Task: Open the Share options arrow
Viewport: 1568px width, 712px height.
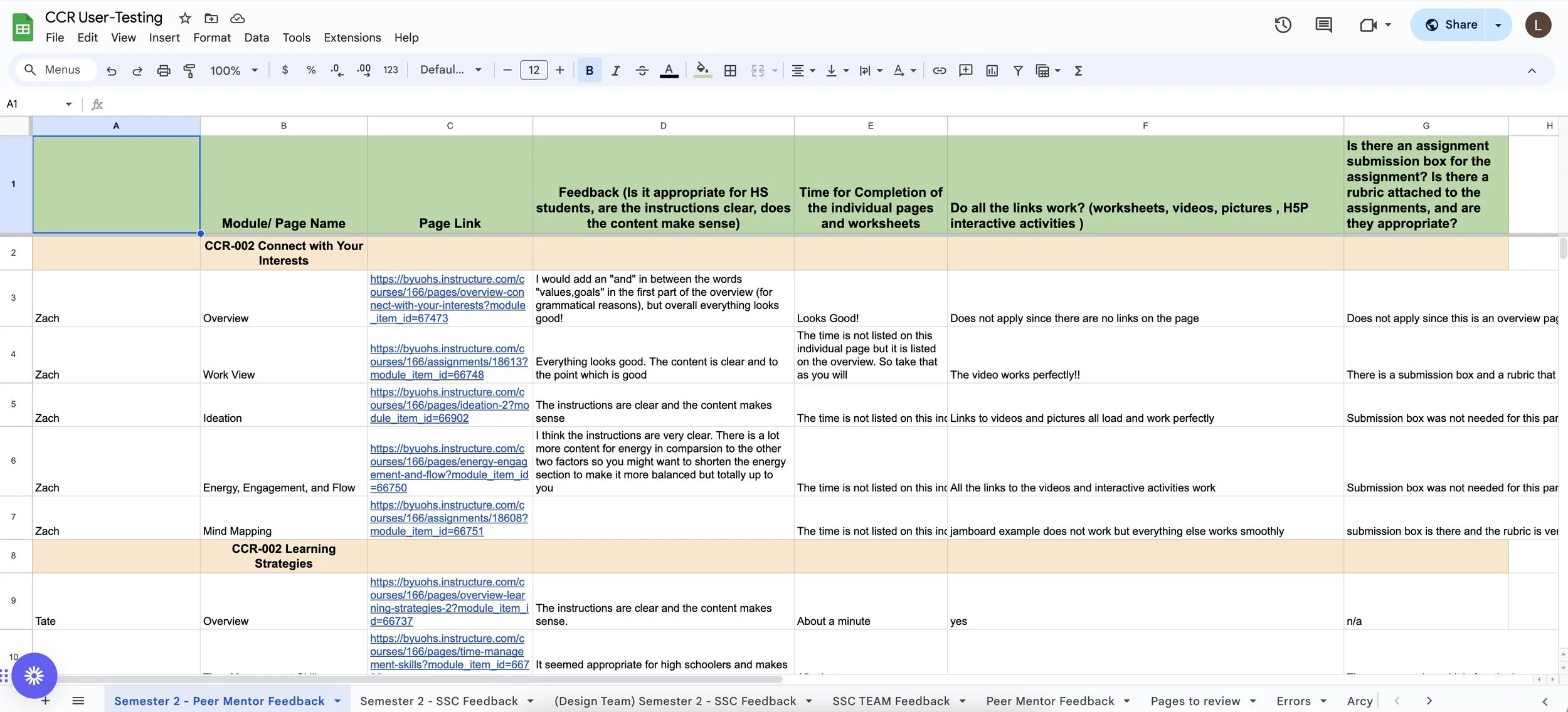Action: [1498, 25]
